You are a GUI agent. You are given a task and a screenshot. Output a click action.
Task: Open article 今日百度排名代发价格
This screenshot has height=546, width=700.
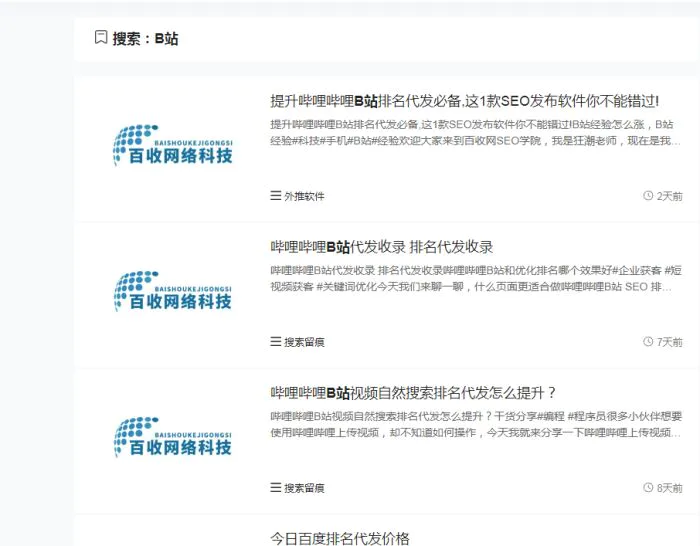coord(339,538)
